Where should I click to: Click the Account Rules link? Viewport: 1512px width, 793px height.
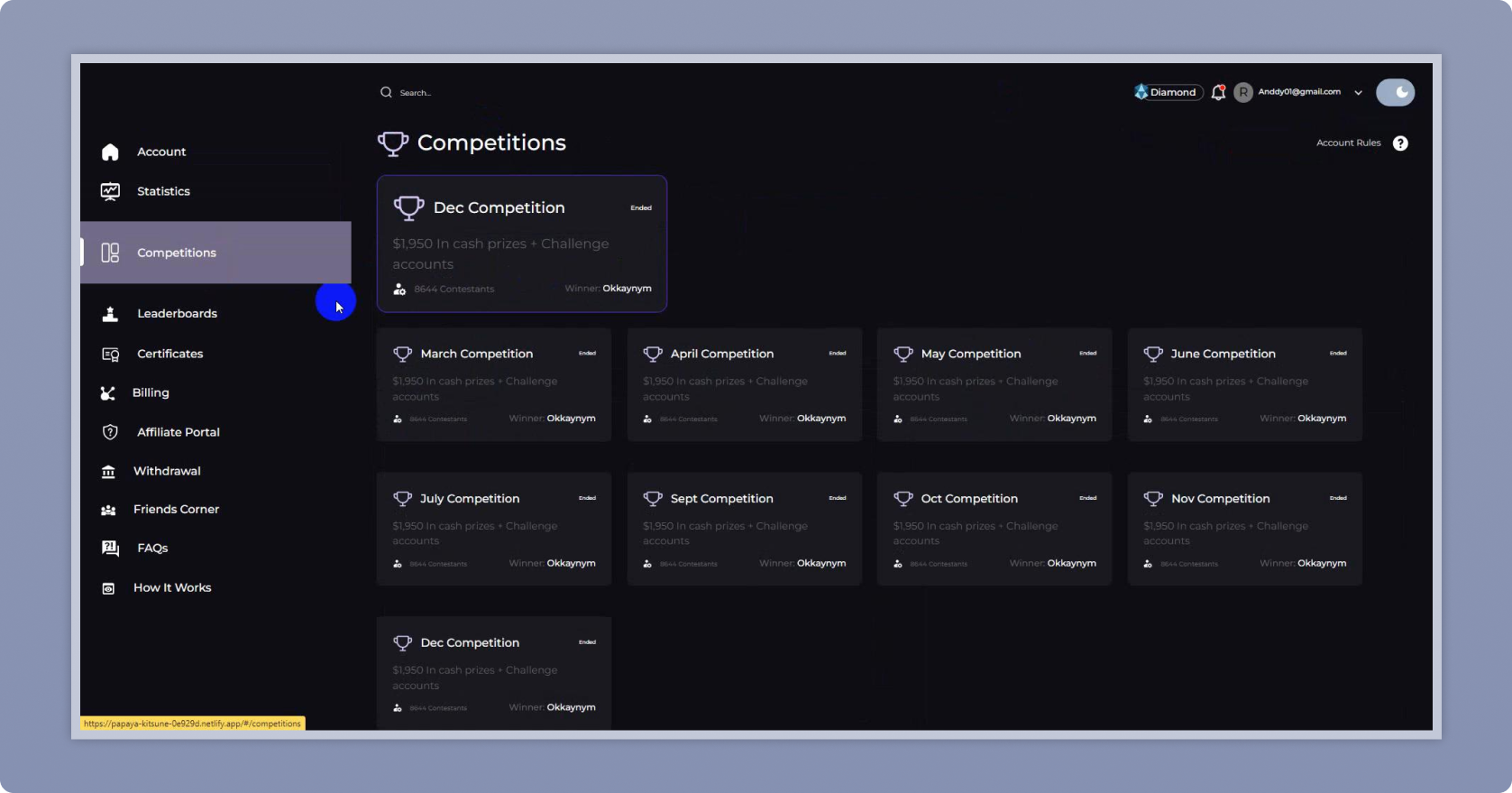click(x=1348, y=143)
